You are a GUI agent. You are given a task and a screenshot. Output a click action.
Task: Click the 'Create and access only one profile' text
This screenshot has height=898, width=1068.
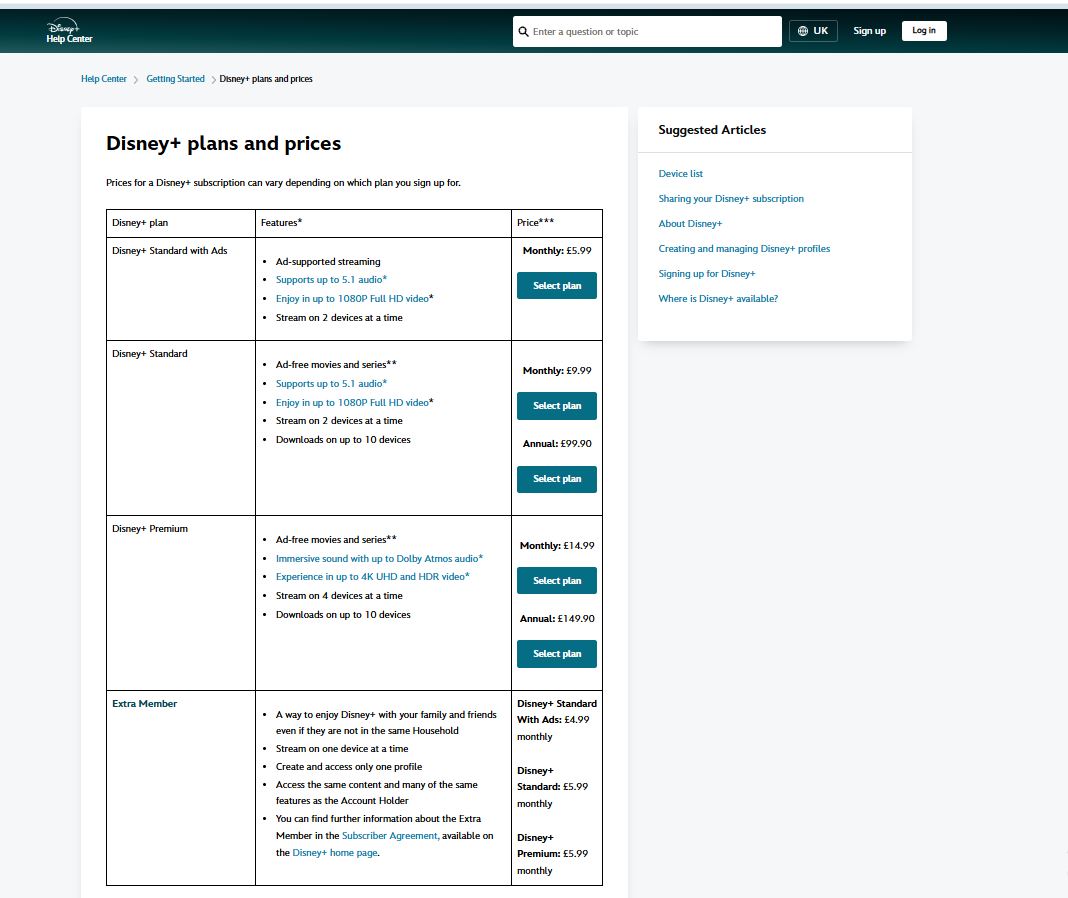(349, 767)
